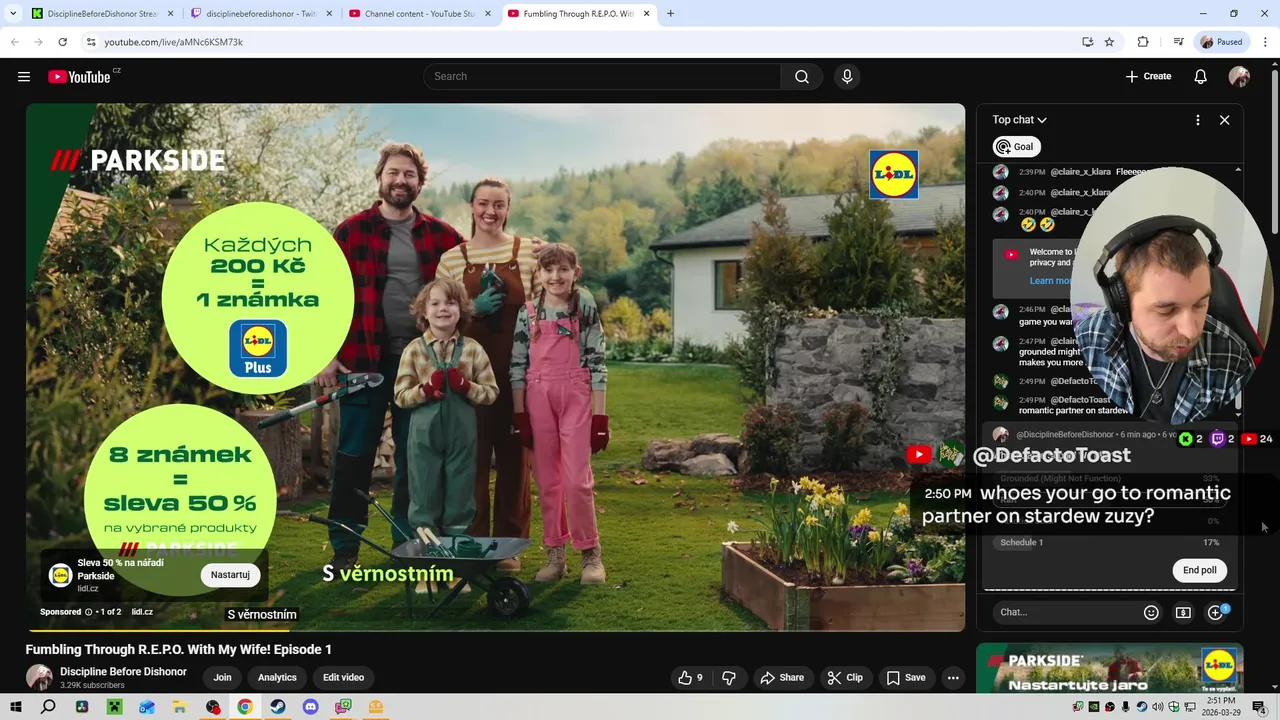The image size is (1280, 720).
Task: Open the emoji picker in chat
Action: [1151, 612]
